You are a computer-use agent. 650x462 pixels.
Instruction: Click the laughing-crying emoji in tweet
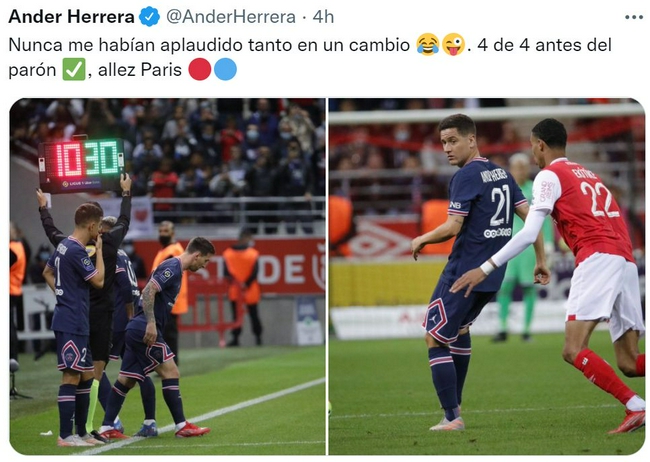coord(427,44)
